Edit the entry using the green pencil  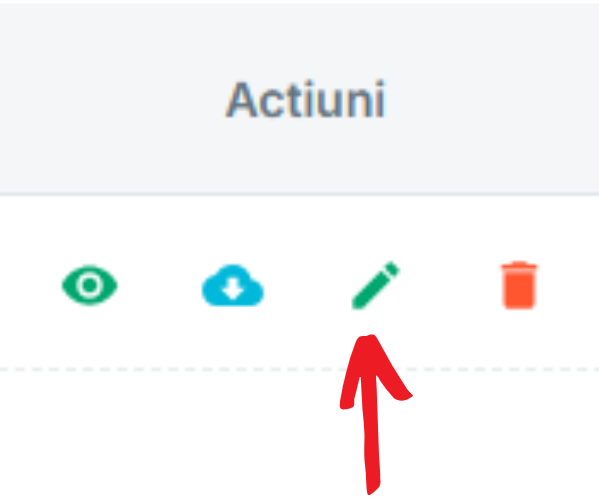(376, 285)
